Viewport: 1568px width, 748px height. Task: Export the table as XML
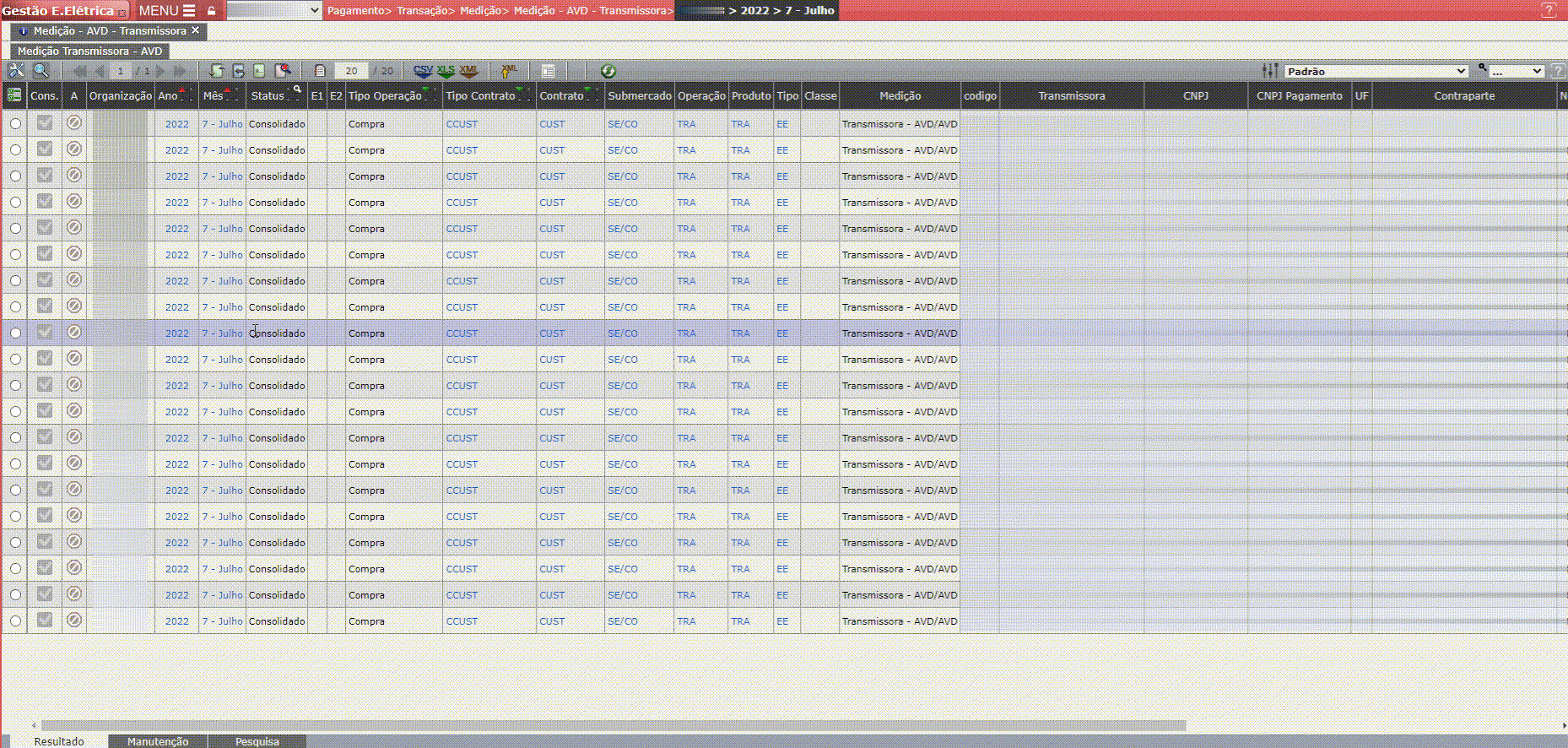468,71
